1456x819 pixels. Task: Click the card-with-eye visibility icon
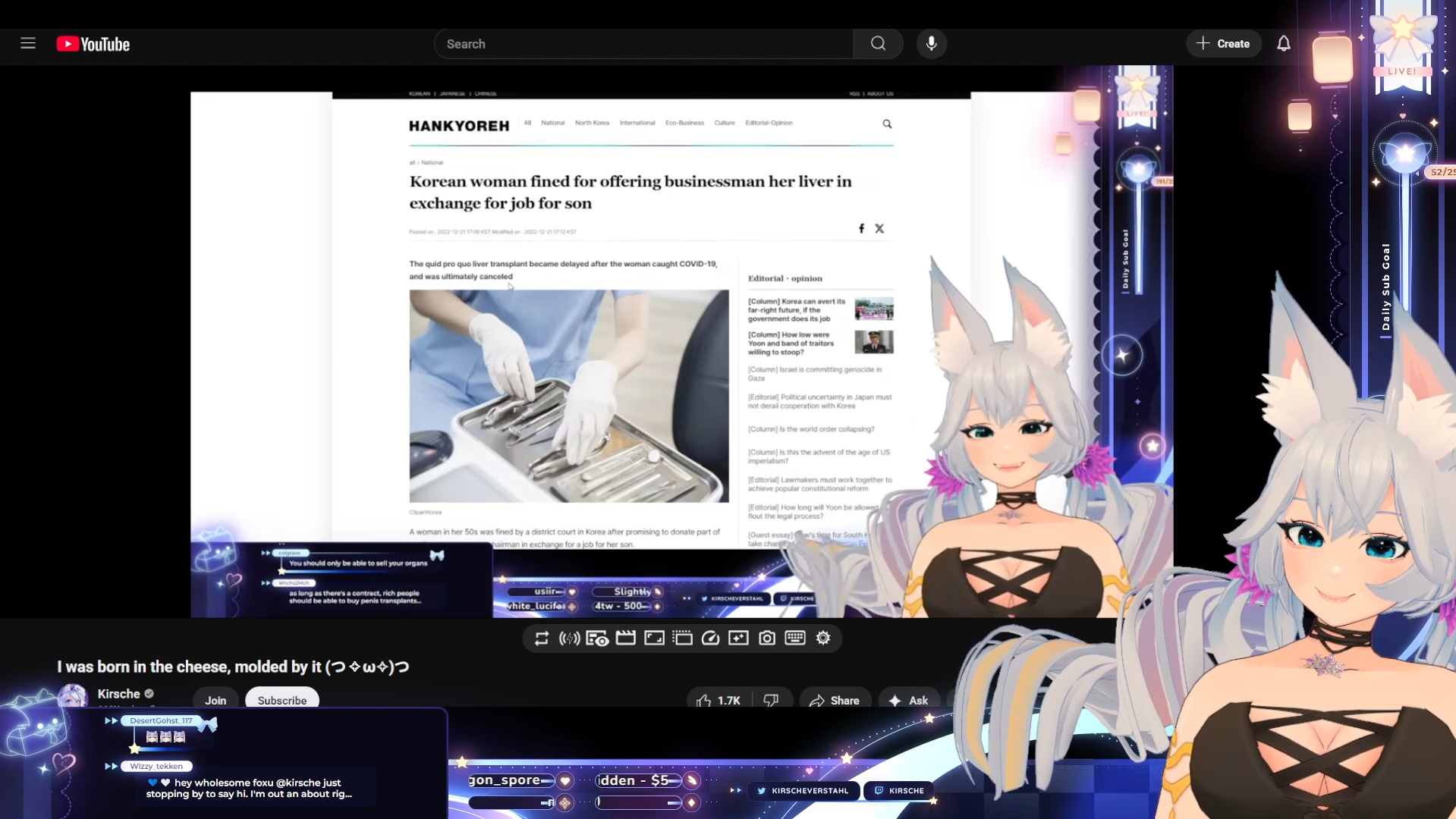[x=597, y=639]
